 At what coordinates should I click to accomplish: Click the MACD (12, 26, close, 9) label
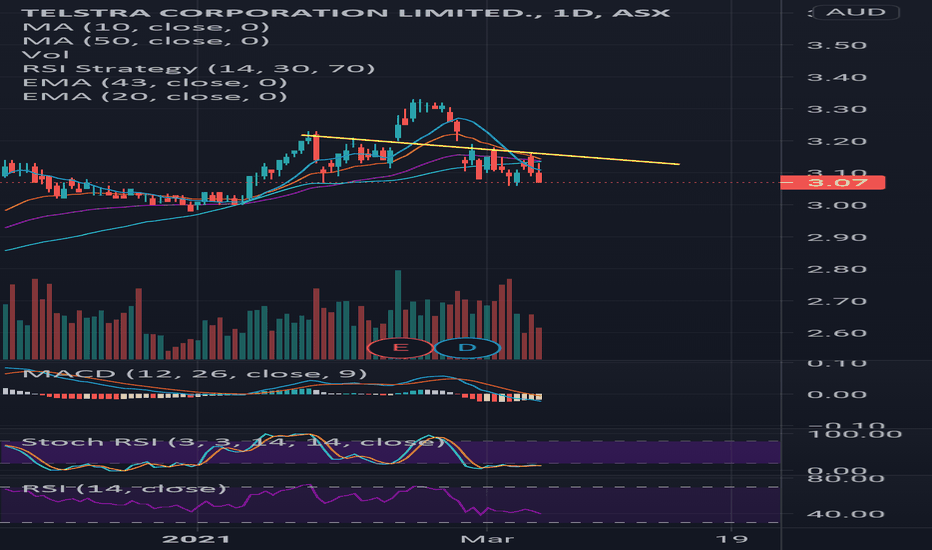click(194, 373)
